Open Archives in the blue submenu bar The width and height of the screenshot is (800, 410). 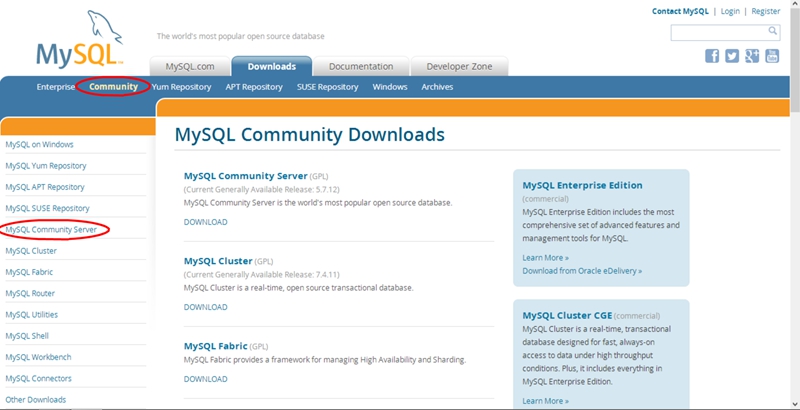[x=437, y=87]
